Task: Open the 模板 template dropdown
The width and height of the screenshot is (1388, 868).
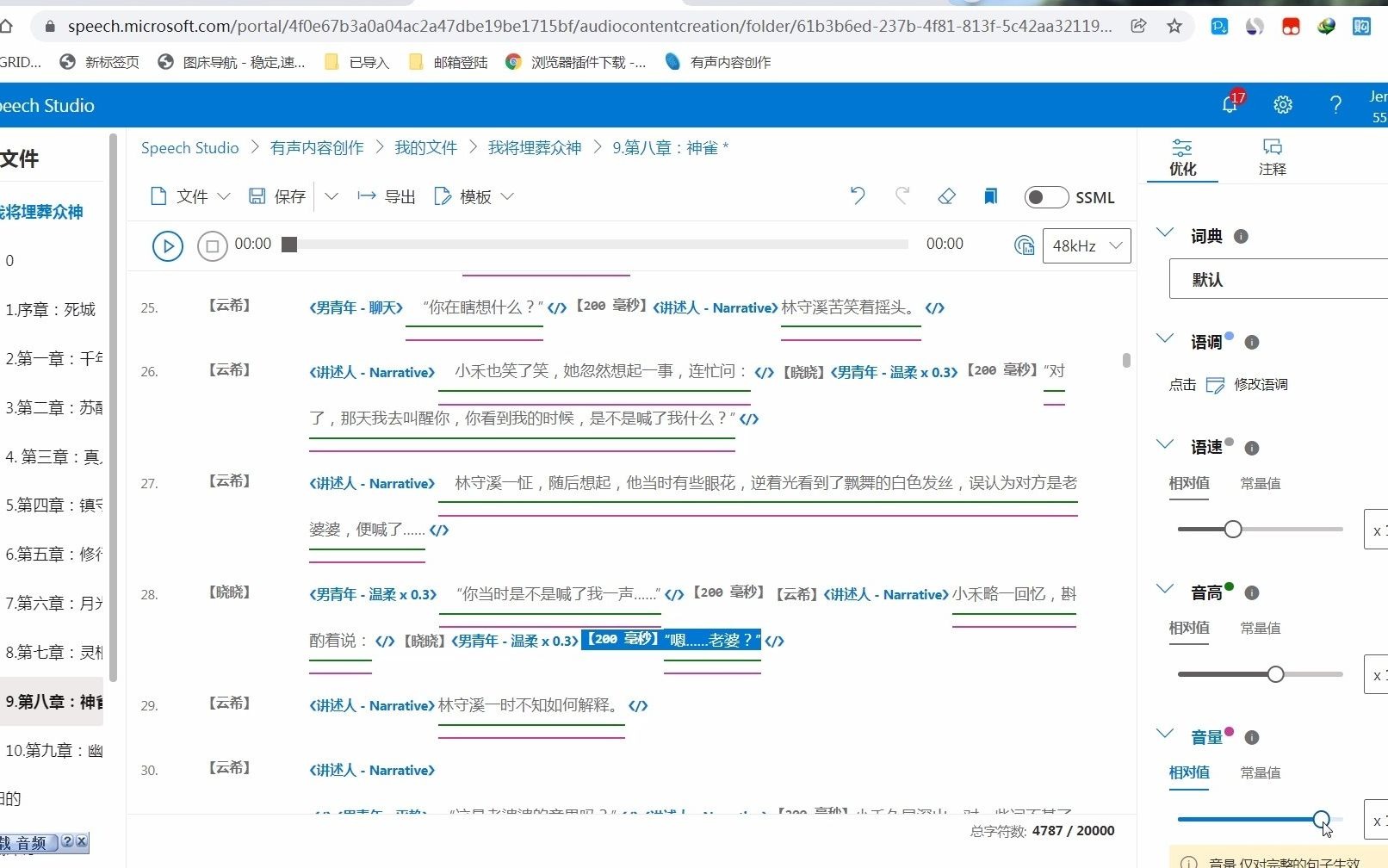Action: pos(474,196)
